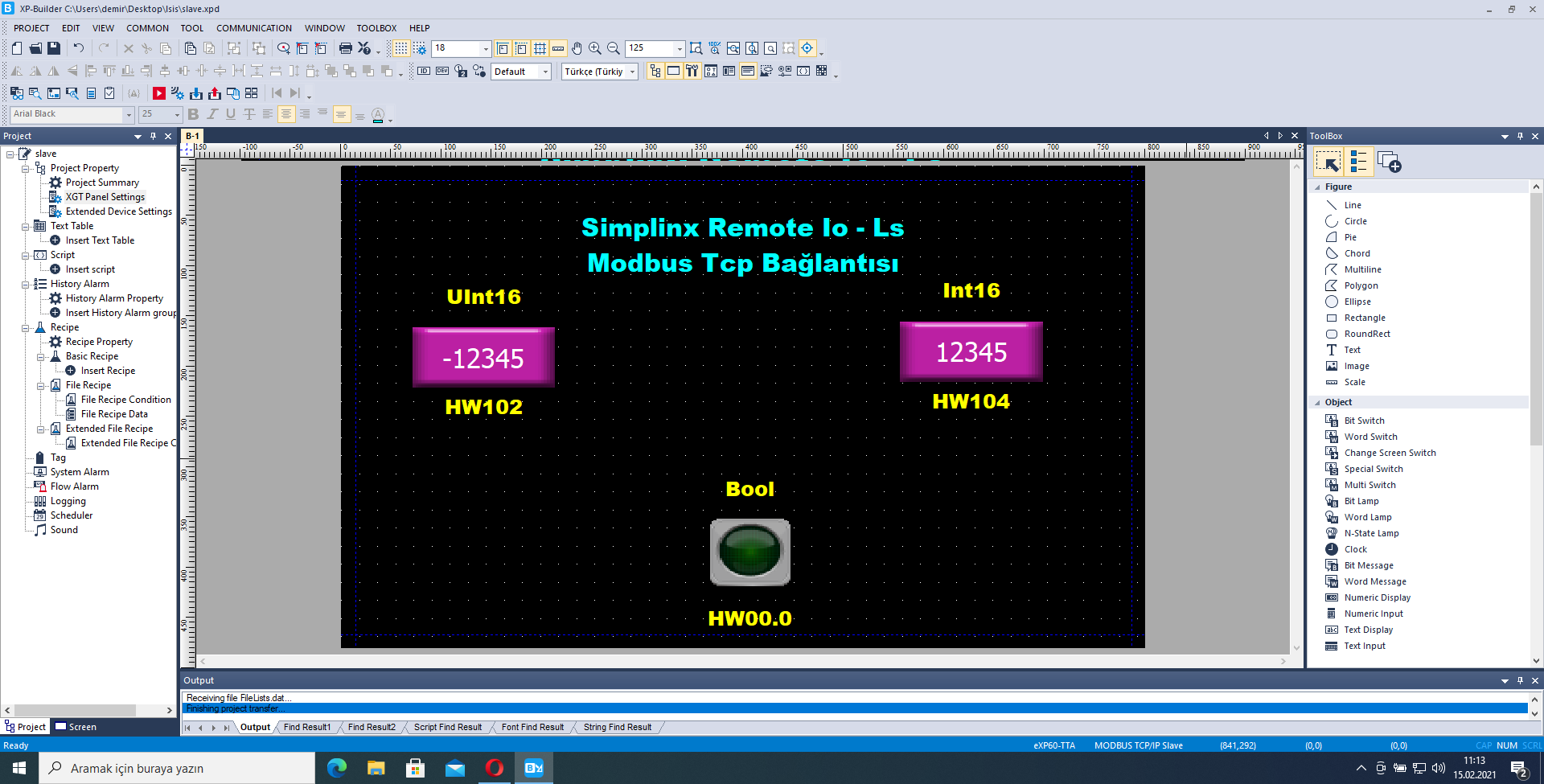Switch to the Script Find Result tab
This screenshot has height=784, width=1544.
(x=448, y=727)
